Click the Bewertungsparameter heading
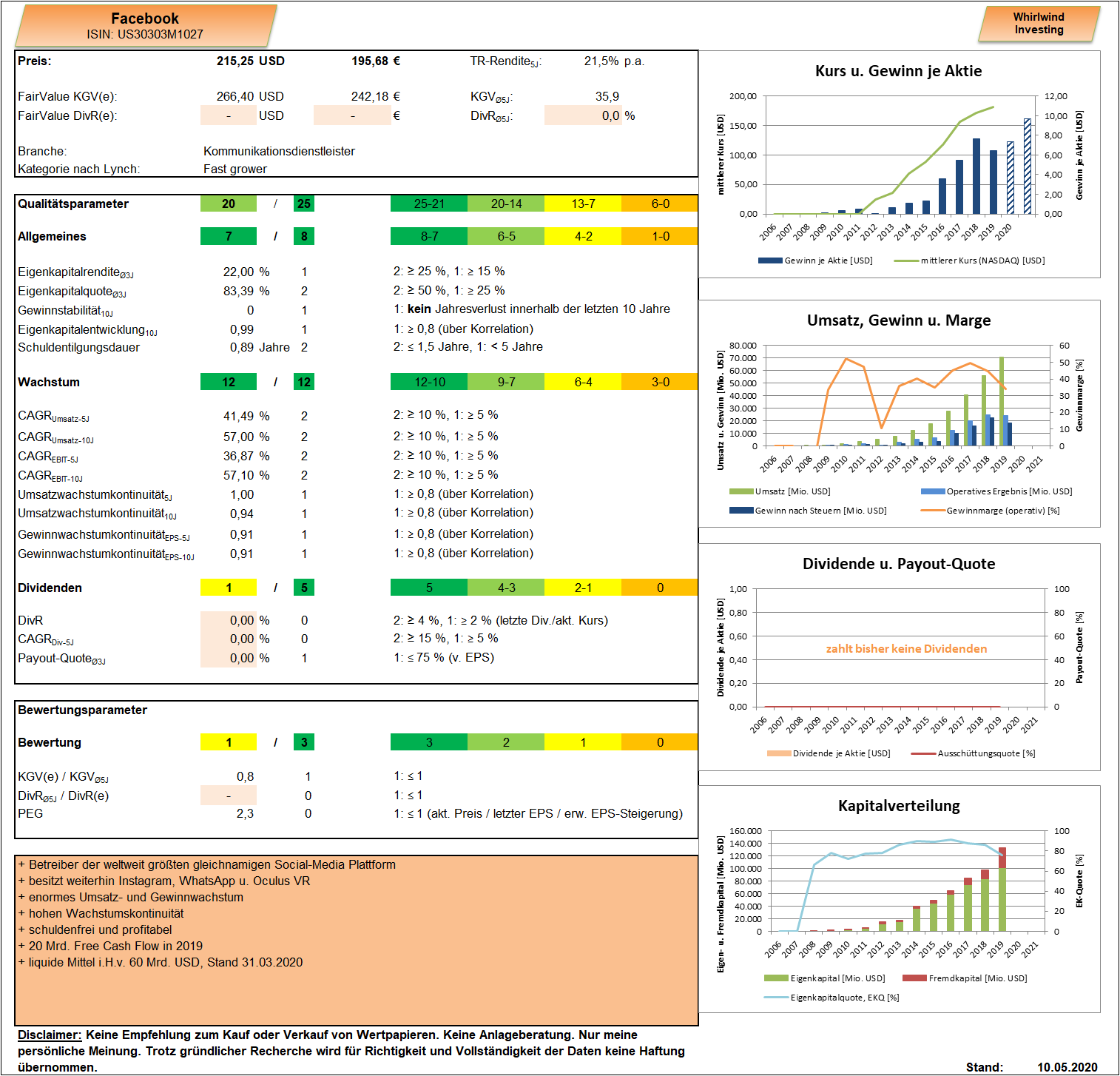Viewport: 1120px width, 1076px height. (82, 710)
